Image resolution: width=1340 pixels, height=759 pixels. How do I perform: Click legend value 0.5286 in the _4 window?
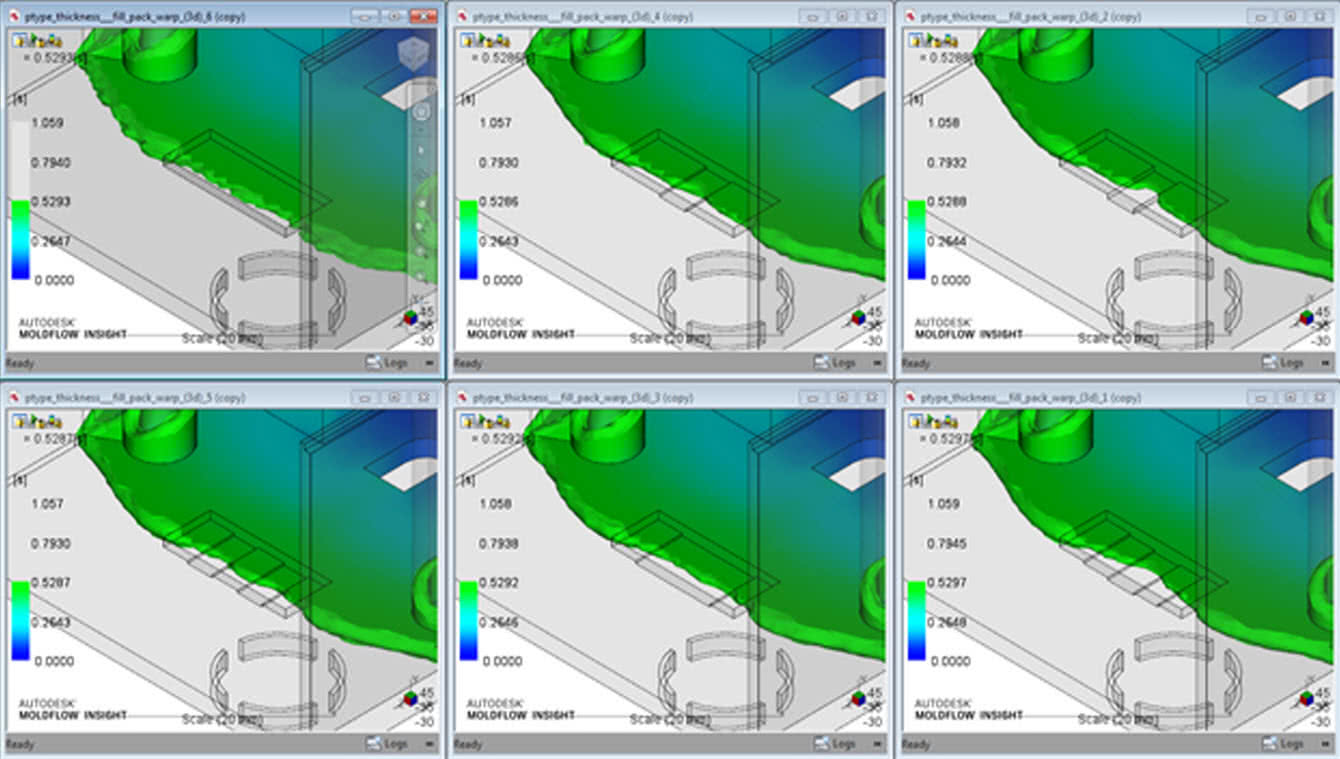tap(498, 201)
